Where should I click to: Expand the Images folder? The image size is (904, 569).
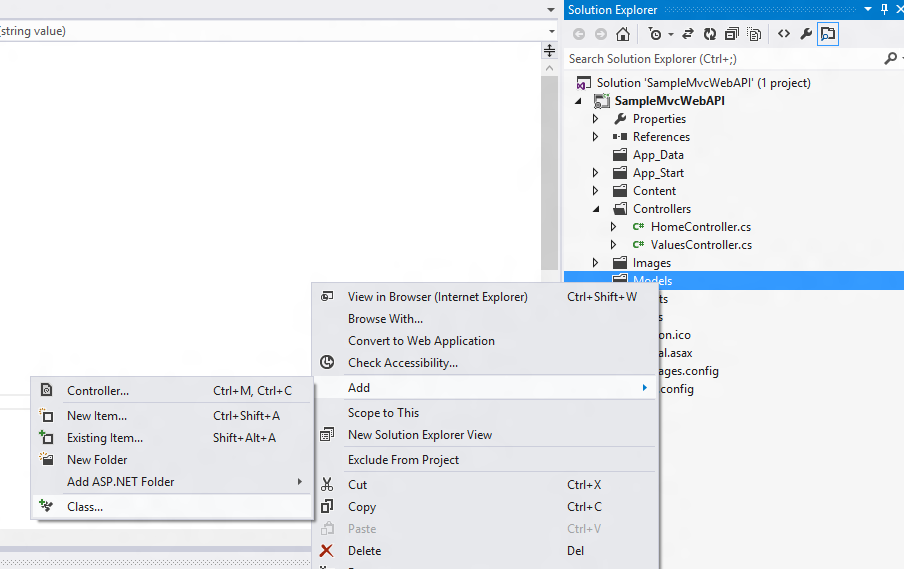coord(596,263)
